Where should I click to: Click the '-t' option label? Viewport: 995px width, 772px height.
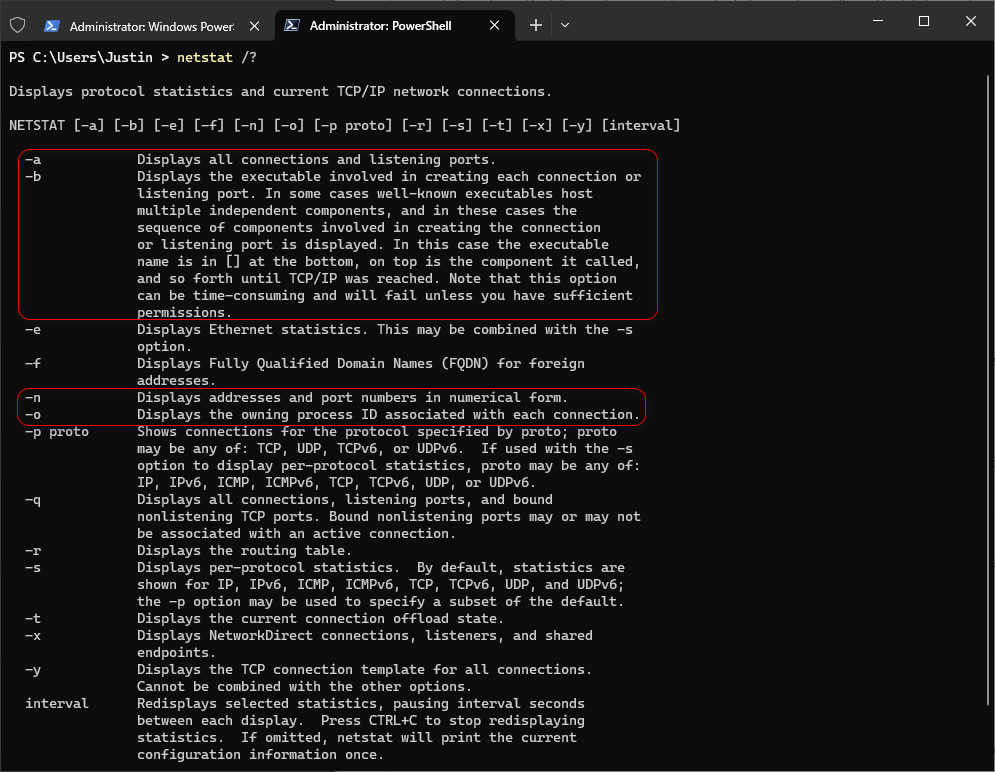tap(33, 618)
